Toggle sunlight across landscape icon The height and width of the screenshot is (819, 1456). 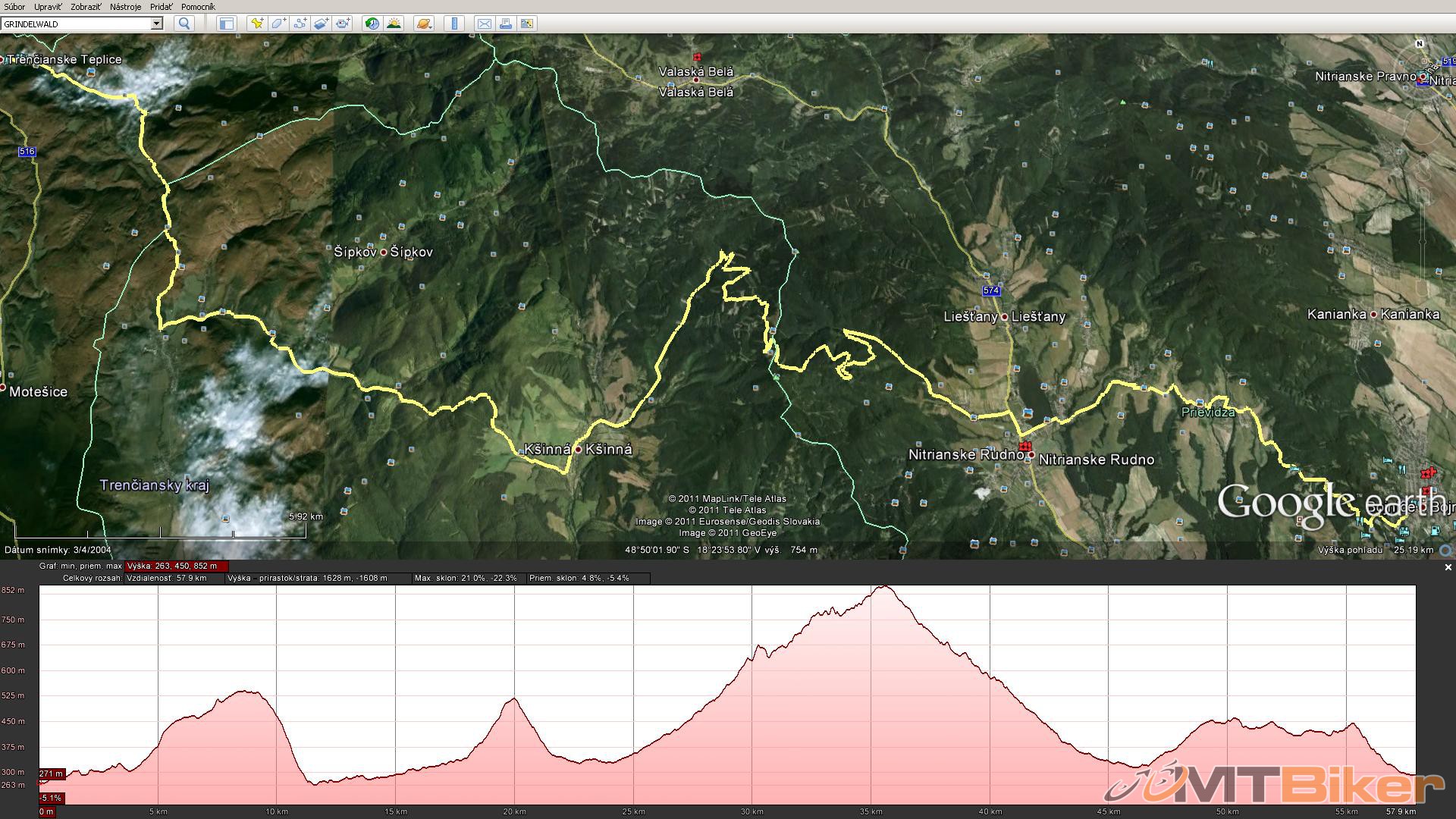394,24
